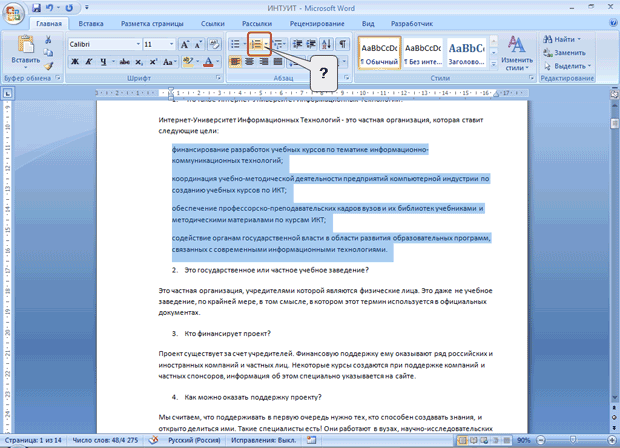Screen dimensions: 620x448
Task: Open the numbered list dropdown arrow
Action: coord(267,44)
